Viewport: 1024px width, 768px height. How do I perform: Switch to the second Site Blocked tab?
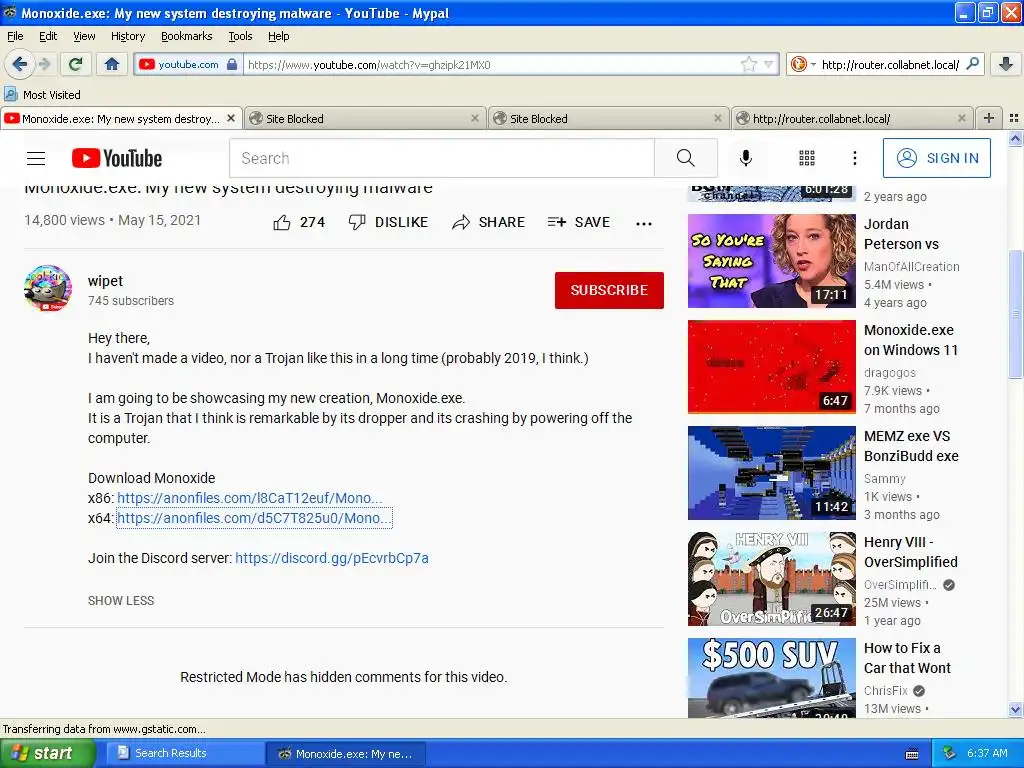point(609,118)
